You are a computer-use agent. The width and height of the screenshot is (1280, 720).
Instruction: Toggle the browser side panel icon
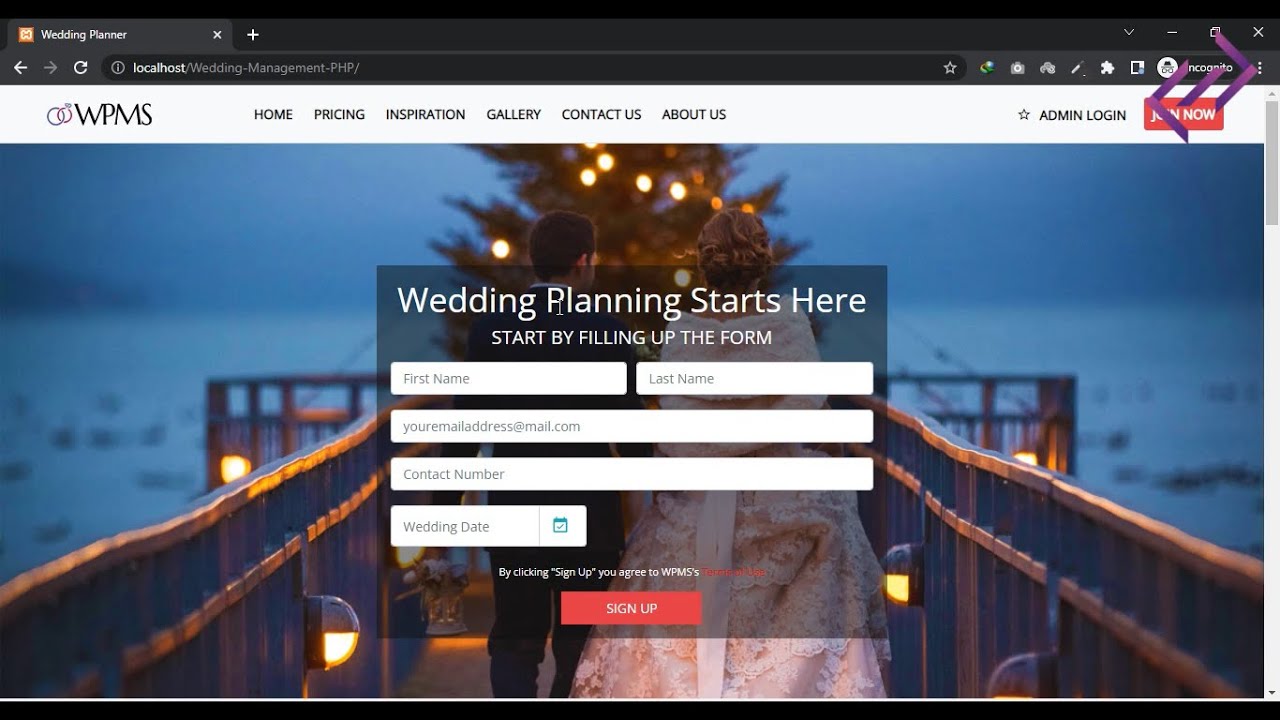click(x=1137, y=68)
